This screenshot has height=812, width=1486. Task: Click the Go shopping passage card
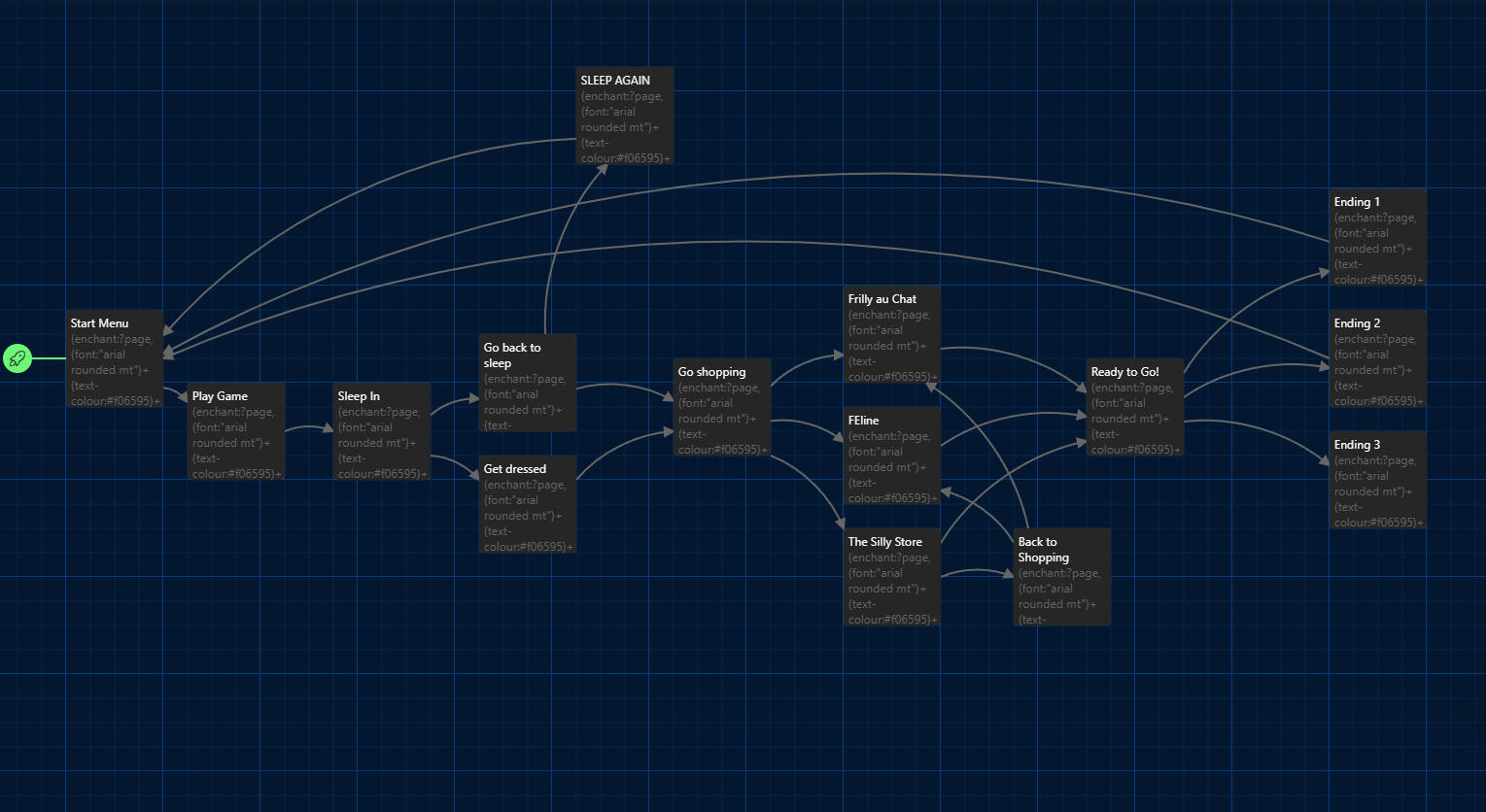point(722,407)
